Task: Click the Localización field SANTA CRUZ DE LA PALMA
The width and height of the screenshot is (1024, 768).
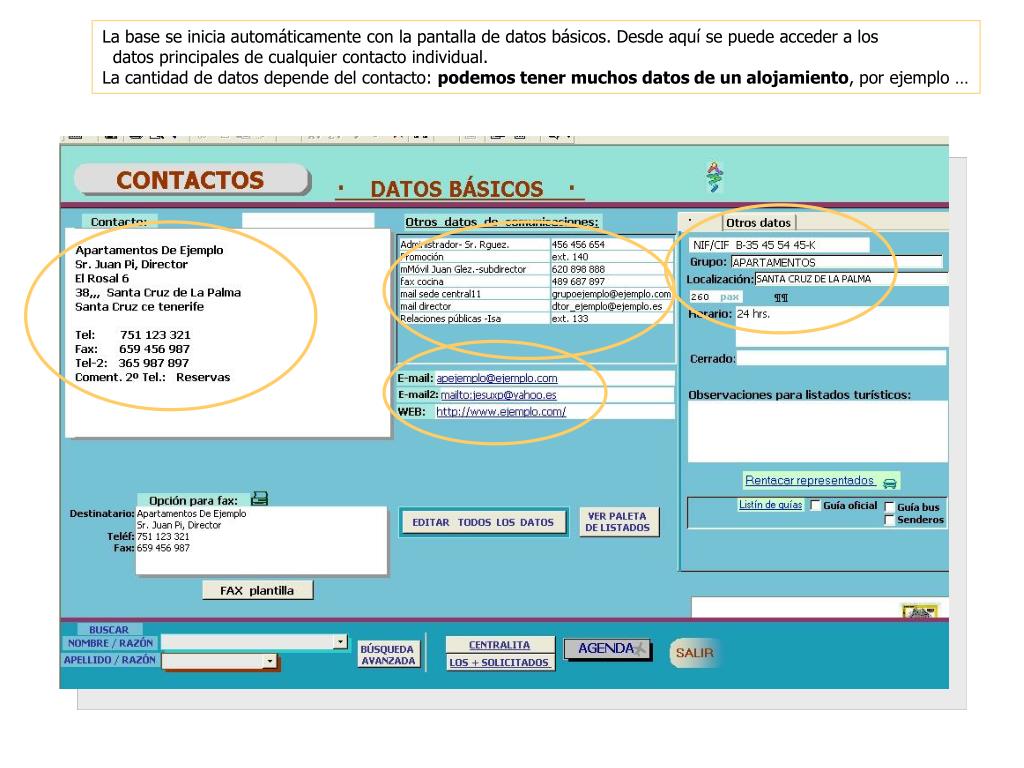Action: [x=850, y=279]
